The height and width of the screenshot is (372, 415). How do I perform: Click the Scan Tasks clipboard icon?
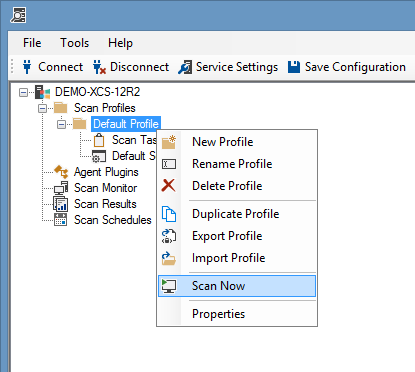pyautogui.click(x=99, y=140)
